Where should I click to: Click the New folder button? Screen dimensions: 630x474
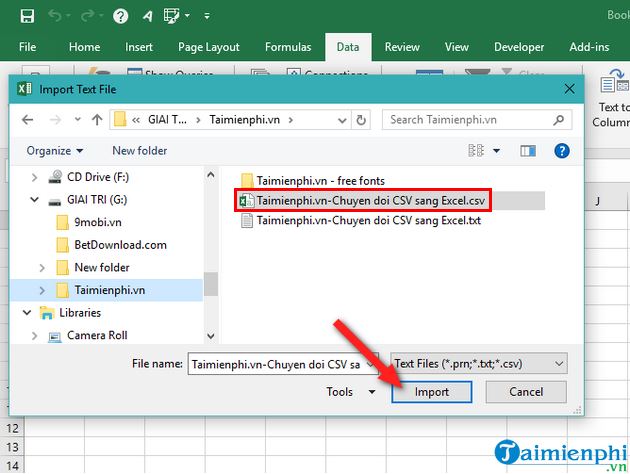pos(139,151)
